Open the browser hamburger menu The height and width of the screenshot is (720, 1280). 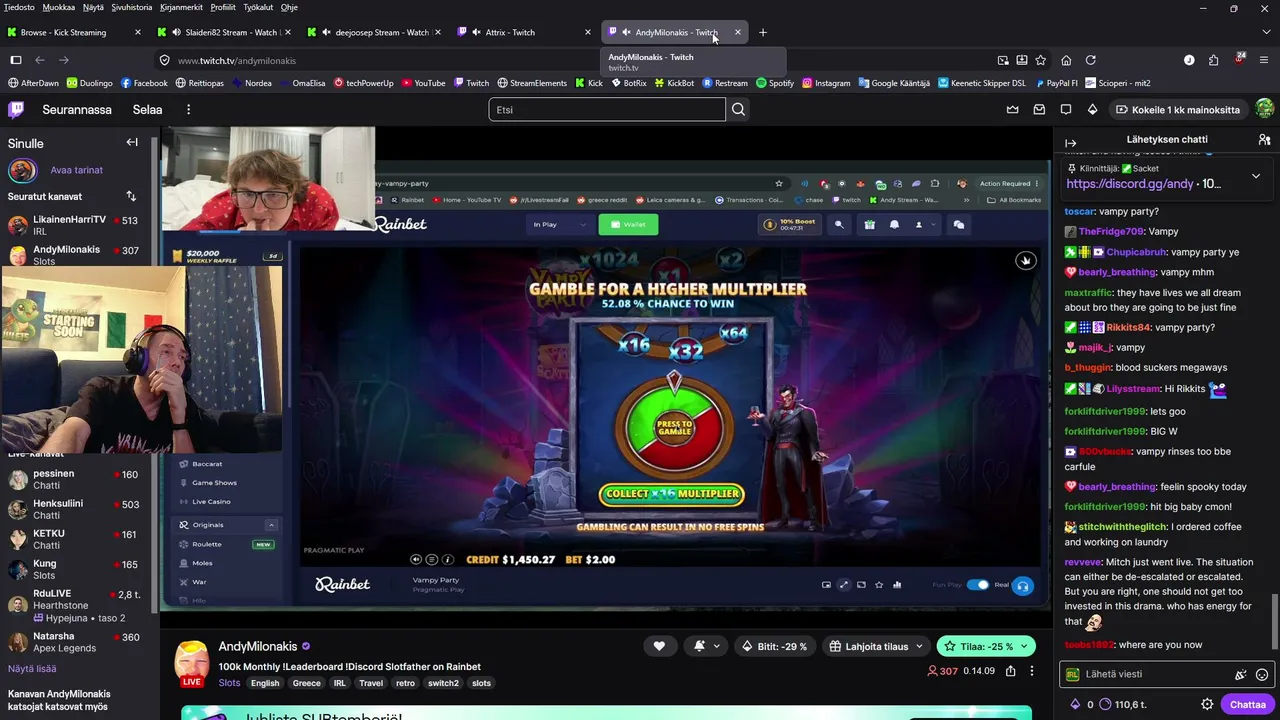click(x=1263, y=60)
